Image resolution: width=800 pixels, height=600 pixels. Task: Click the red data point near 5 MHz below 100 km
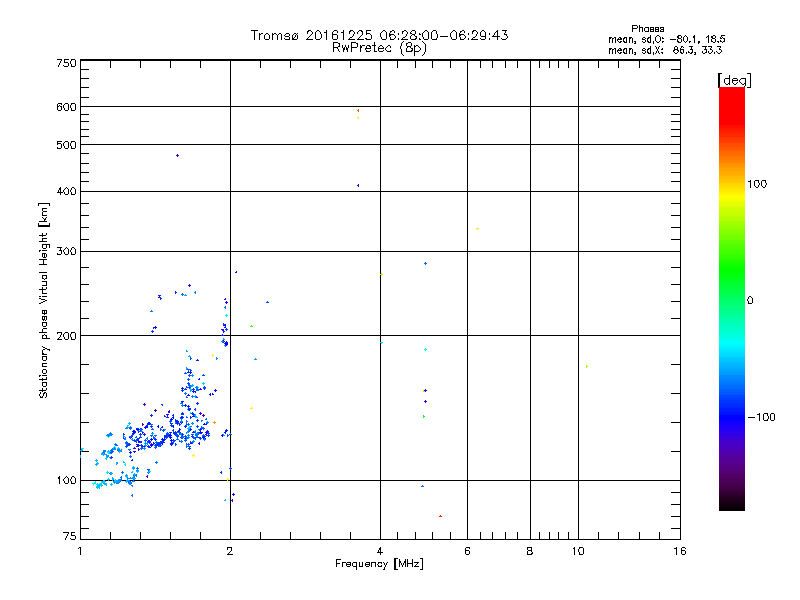coord(440,516)
